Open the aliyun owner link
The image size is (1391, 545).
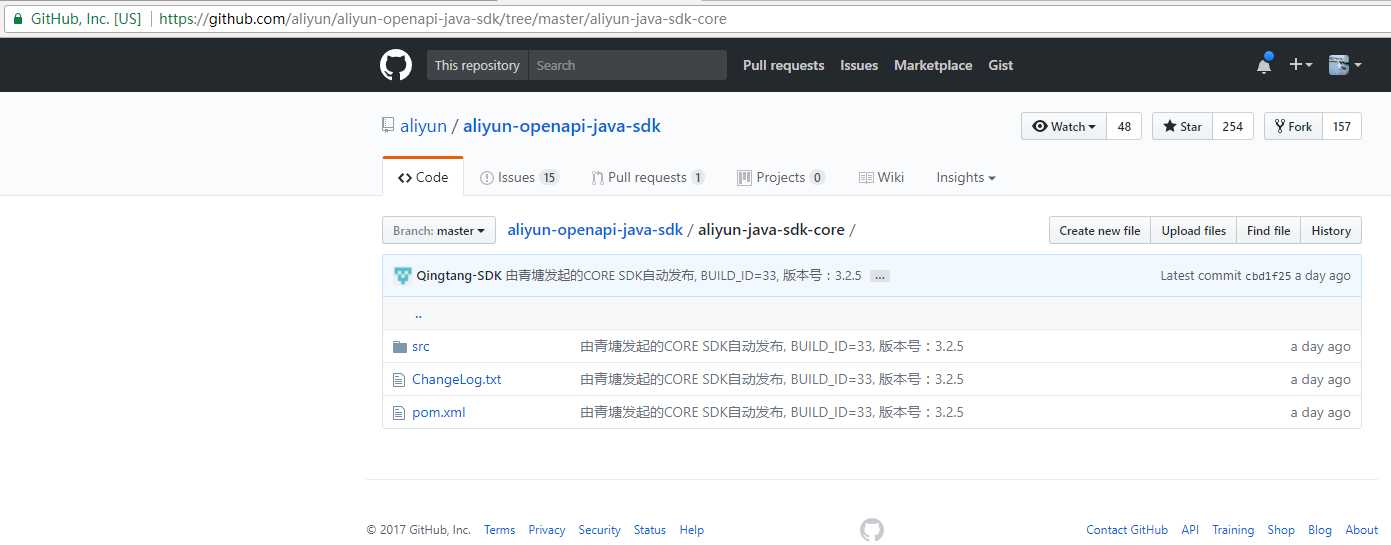[x=423, y=126]
